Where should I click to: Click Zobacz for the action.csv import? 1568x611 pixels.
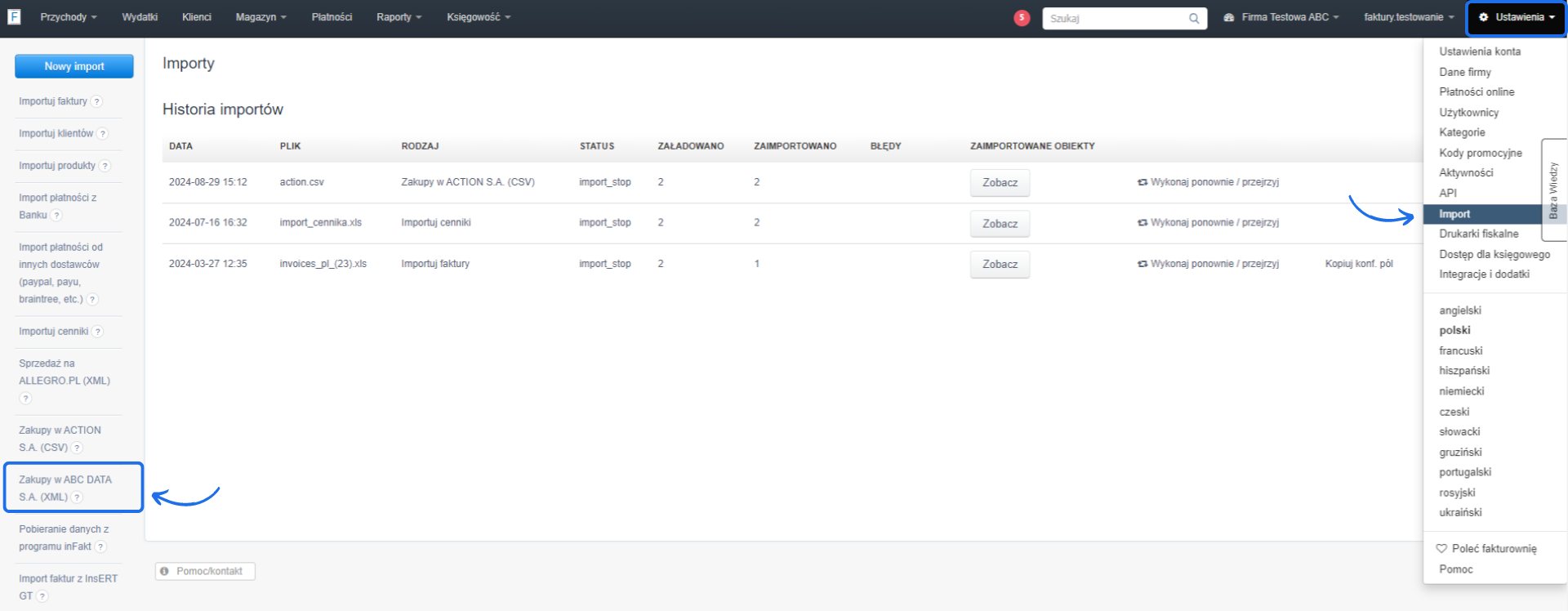[1000, 183]
